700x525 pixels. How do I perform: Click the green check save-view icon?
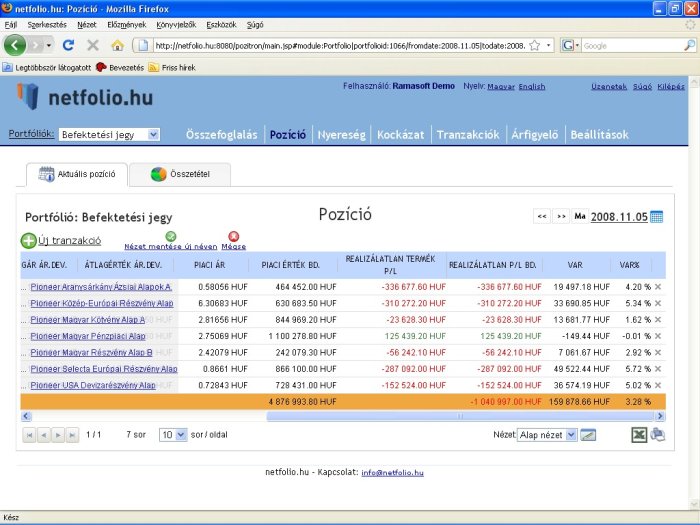pos(171,236)
